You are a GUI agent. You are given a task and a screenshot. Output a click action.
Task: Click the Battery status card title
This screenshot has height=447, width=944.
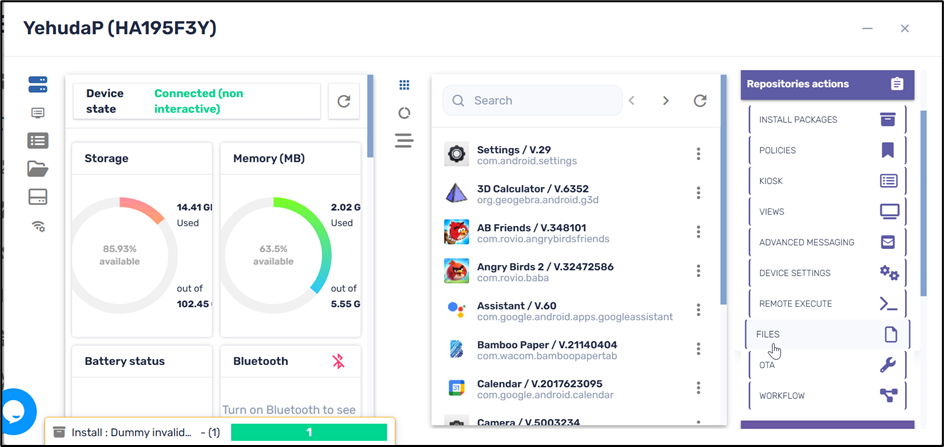(x=125, y=361)
